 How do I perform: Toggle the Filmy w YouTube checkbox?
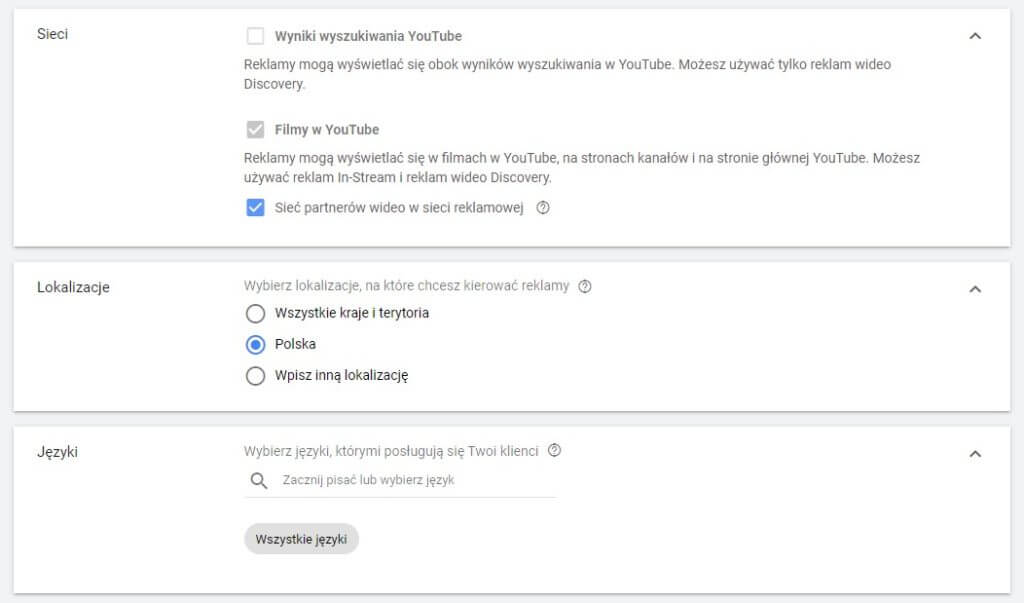[255, 130]
